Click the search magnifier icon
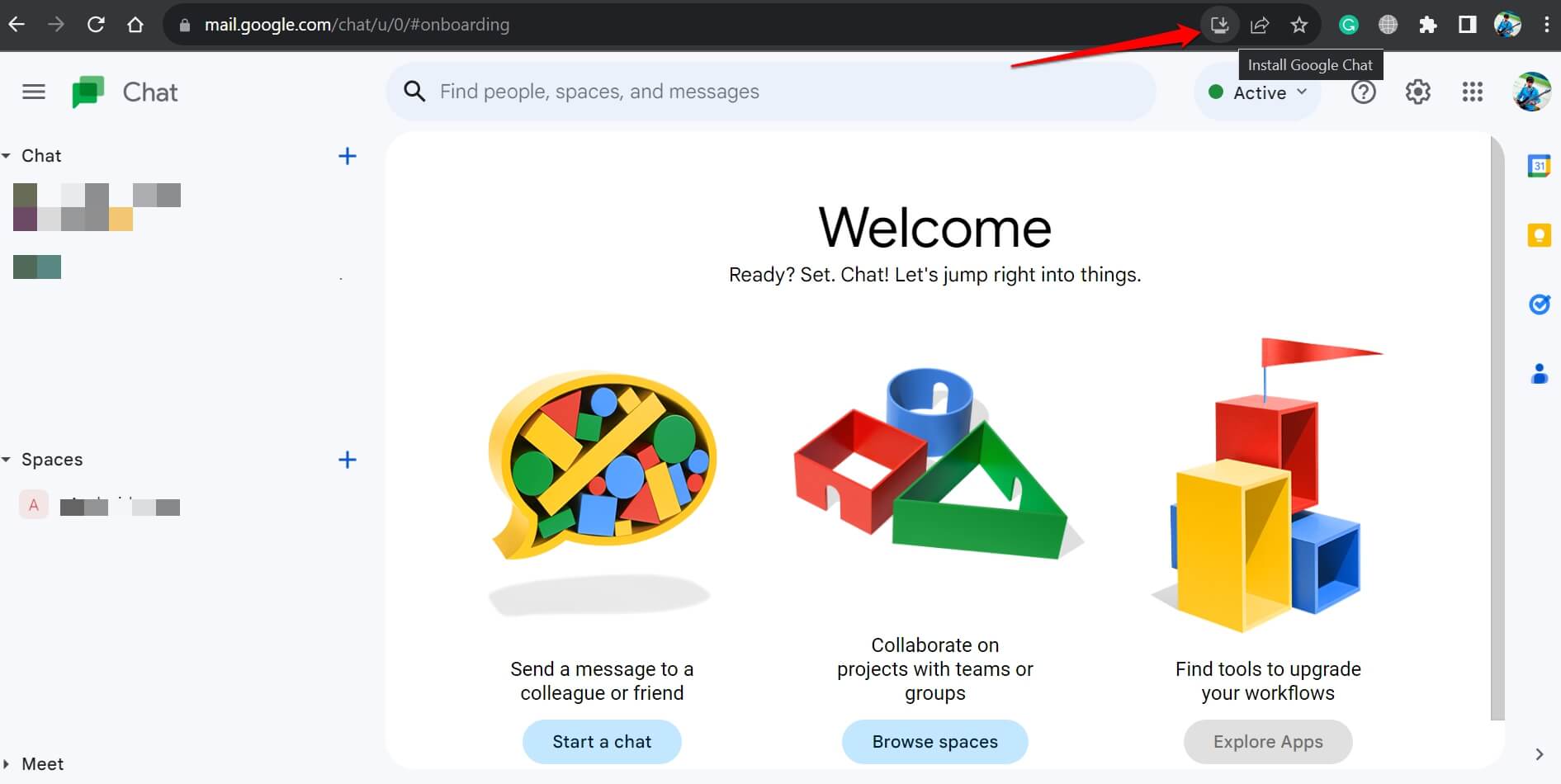The width and height of the screenshot is (1561, 784). pos(414,92)
